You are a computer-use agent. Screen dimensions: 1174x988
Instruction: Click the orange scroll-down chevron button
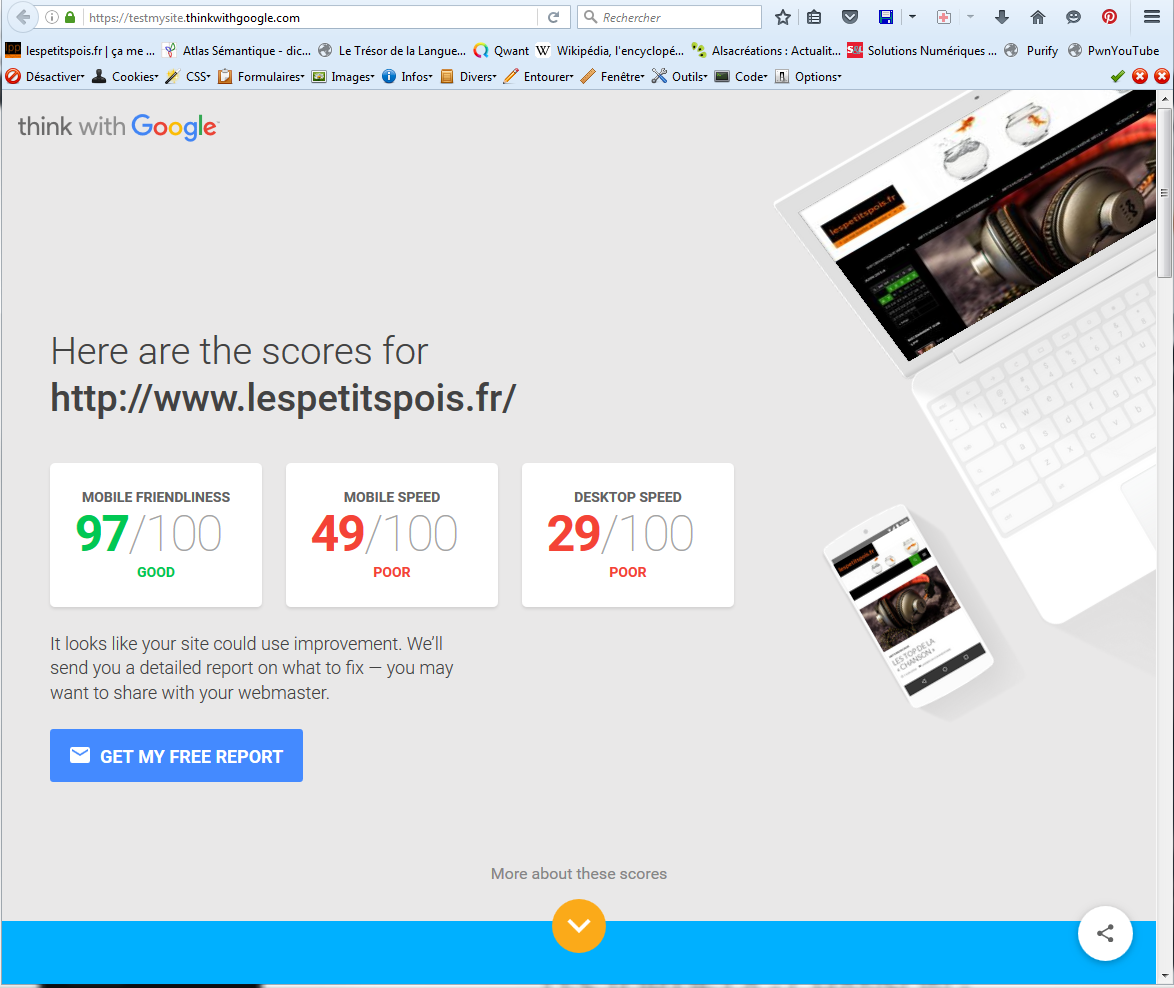point(579,926)
